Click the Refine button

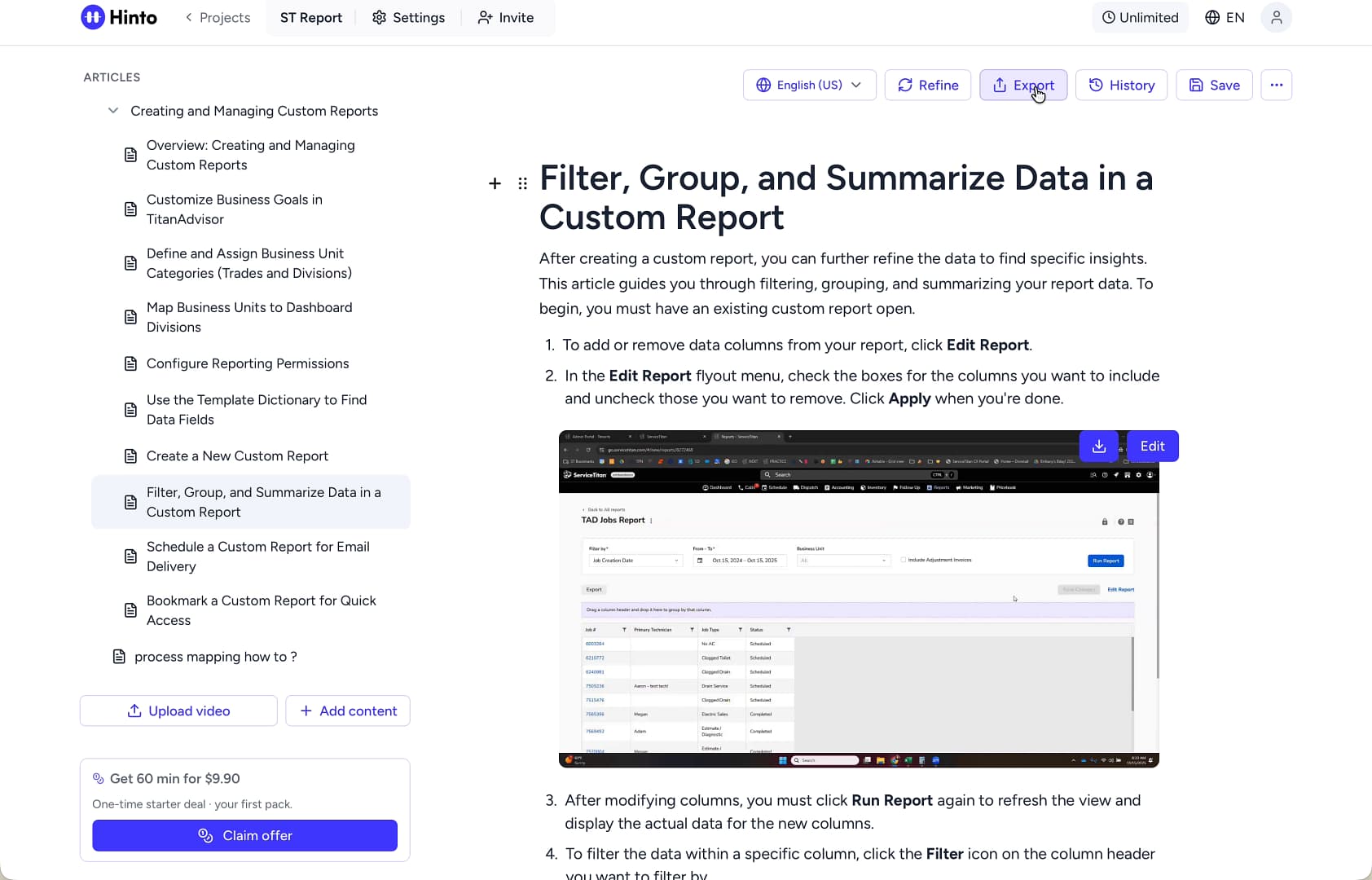pos(927,85)
